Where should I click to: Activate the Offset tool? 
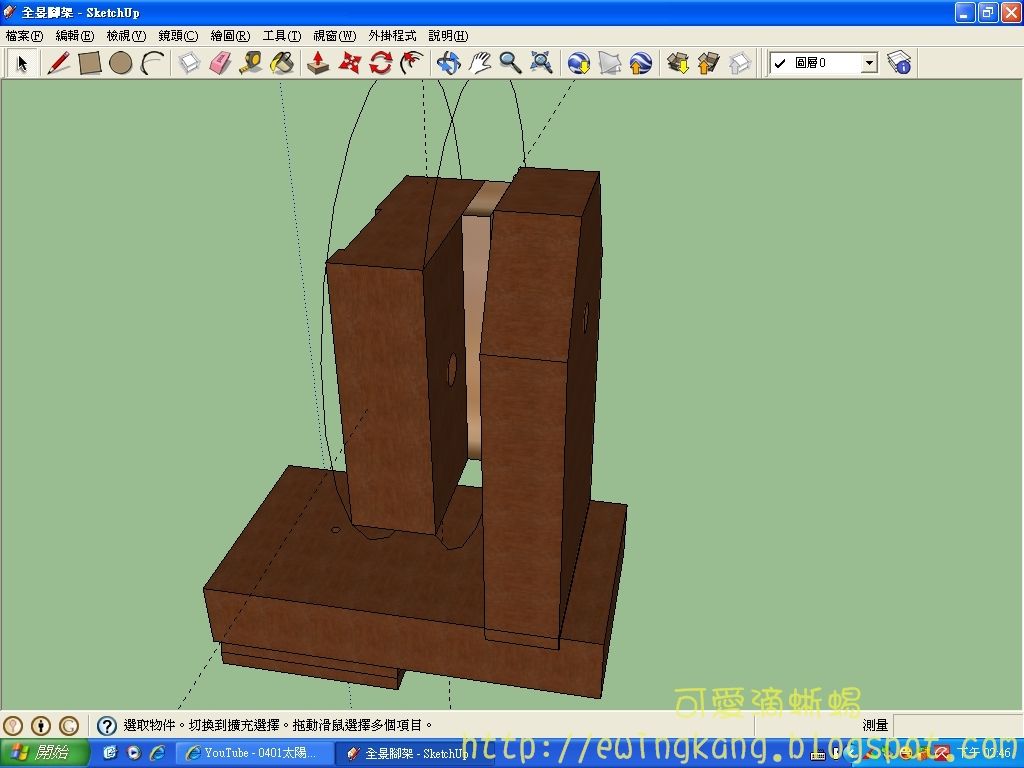pos(411,63)
